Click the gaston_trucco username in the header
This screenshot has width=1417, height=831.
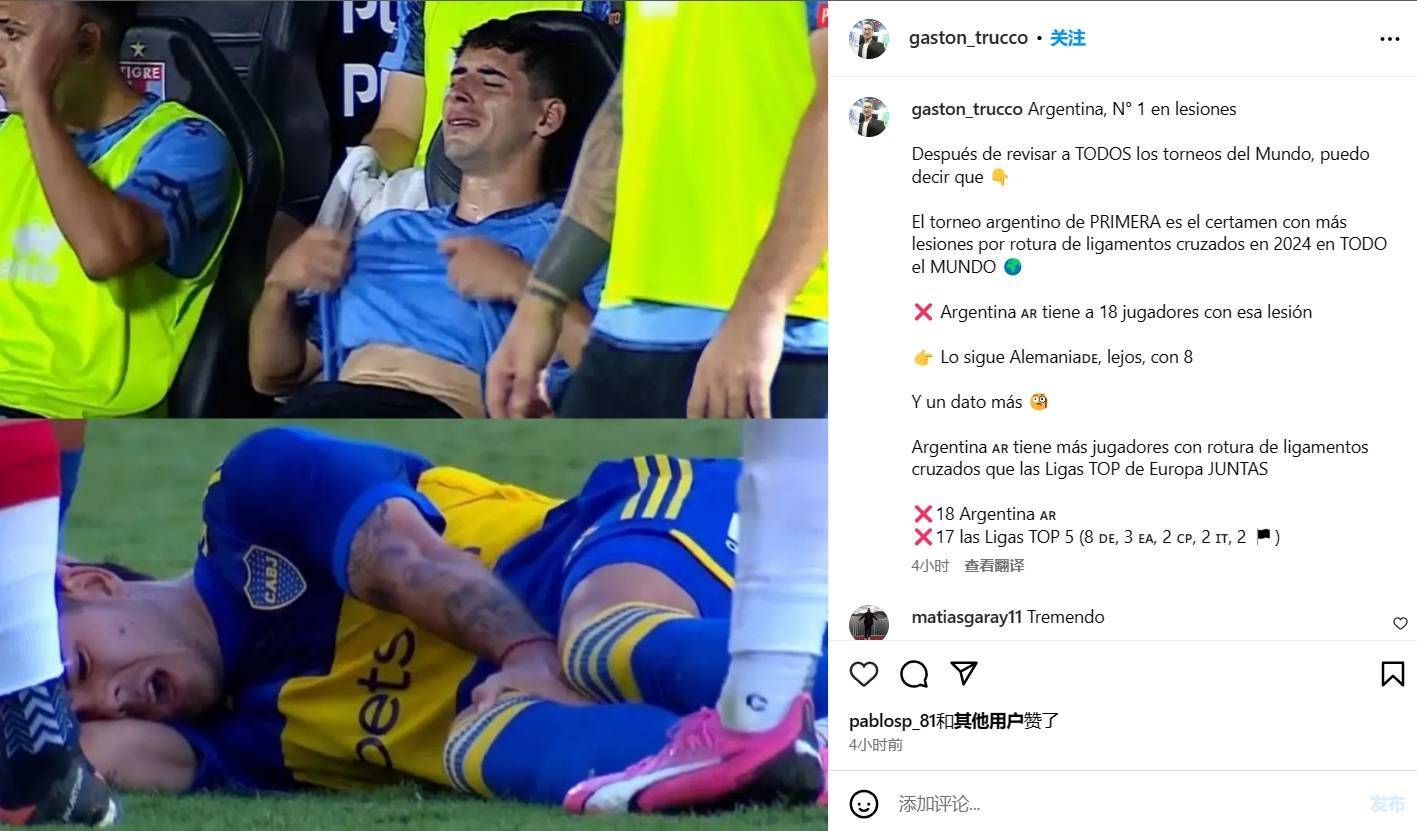click(x=968, y=38)
